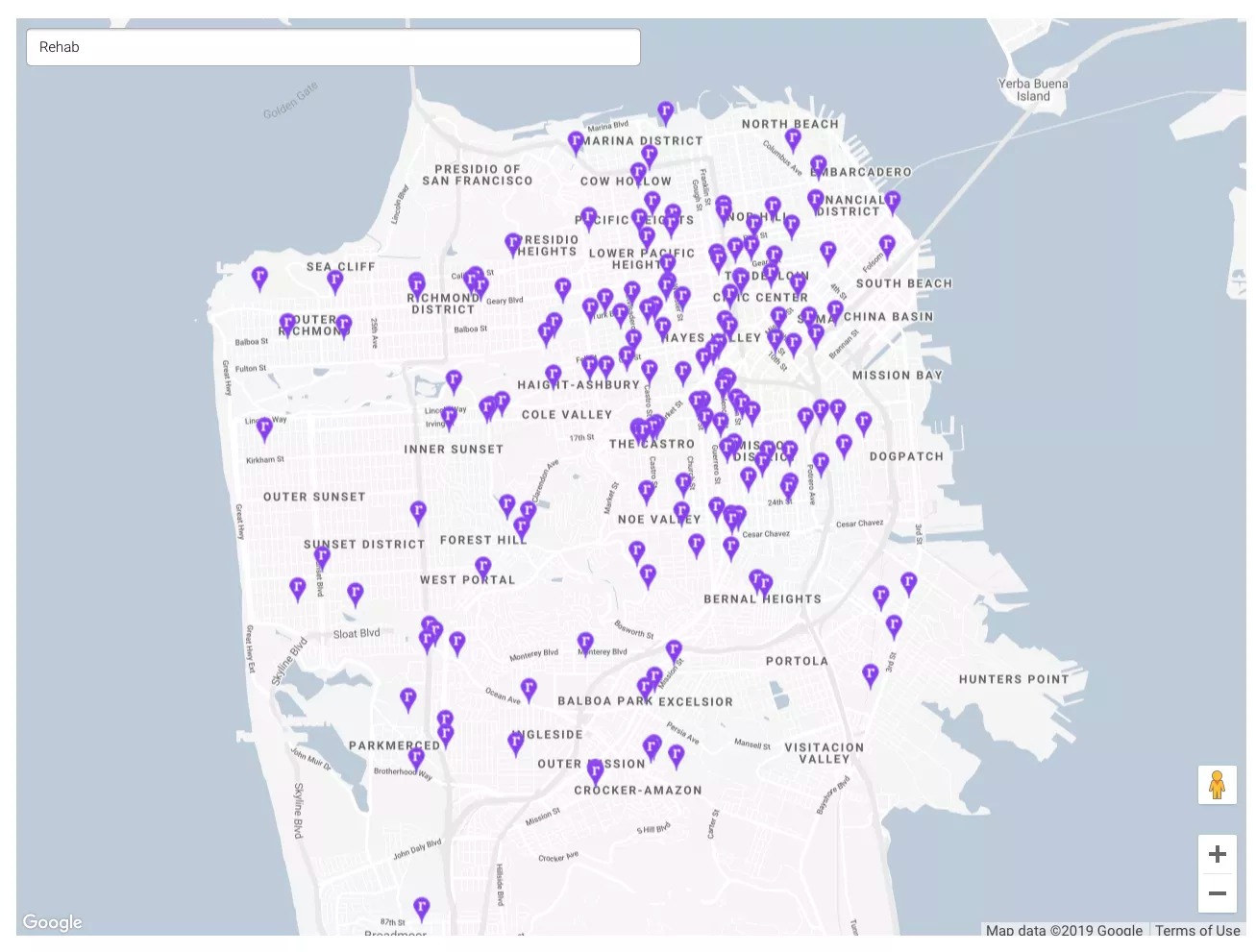Screen dimensions: 1256x952
Task: Select marker at right of Outer Richmond label
Action: (x=343, y=327)
